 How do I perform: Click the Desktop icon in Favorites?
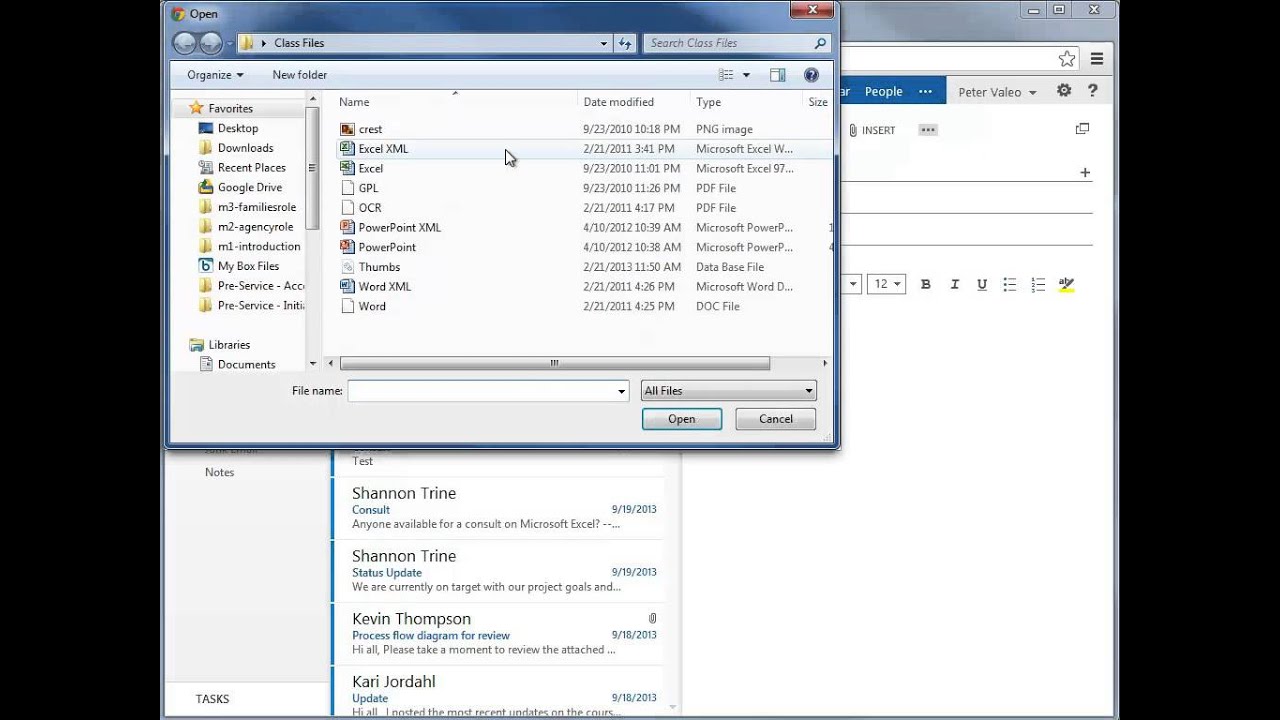(206, 128)
